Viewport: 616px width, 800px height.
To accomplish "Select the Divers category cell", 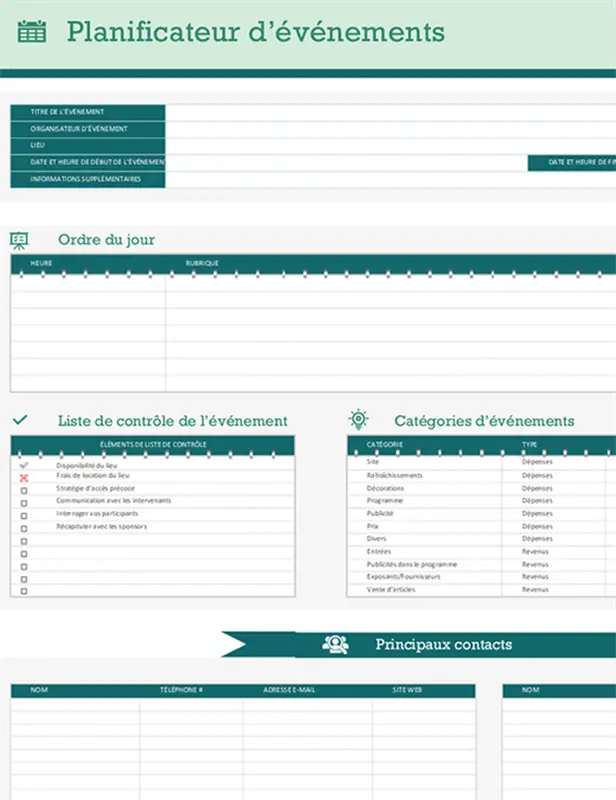I will pos(425,539).
